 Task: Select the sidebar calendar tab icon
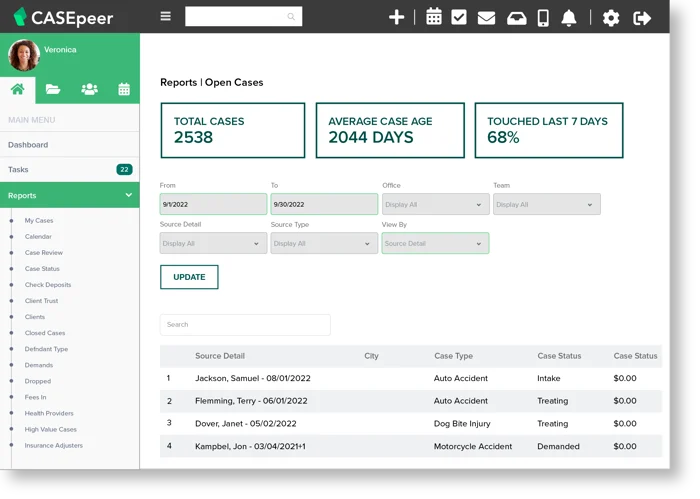[x=124, y=89]
